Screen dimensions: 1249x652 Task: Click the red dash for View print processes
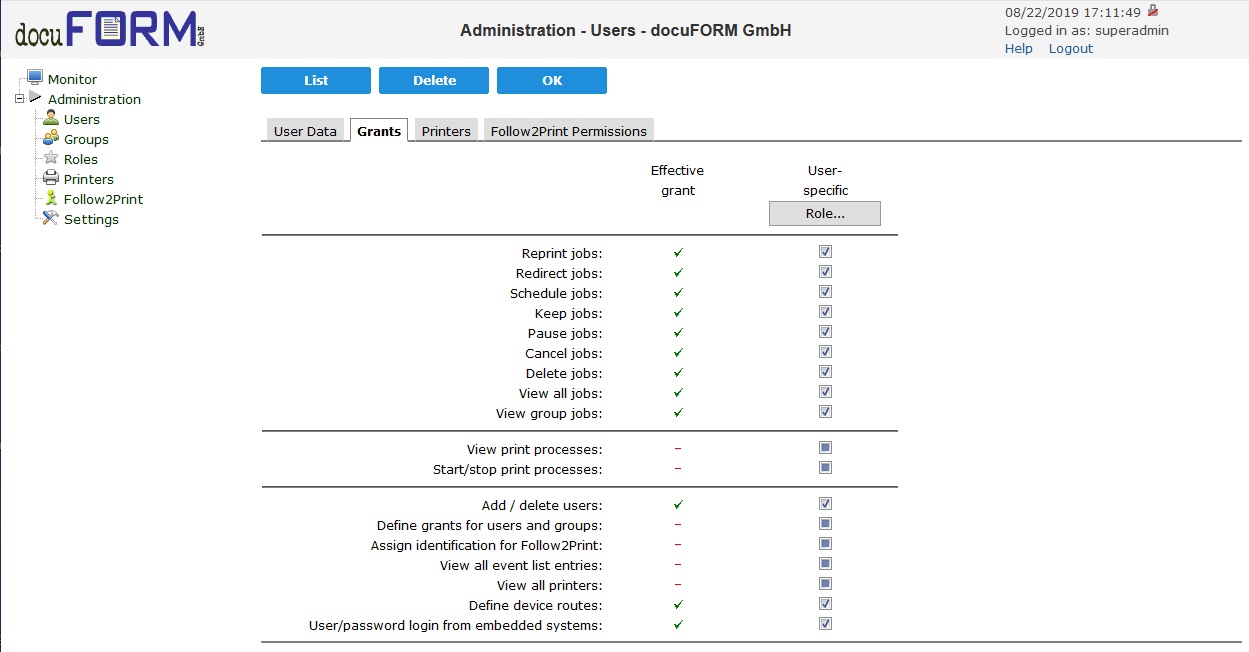click(x=678, y=449)
